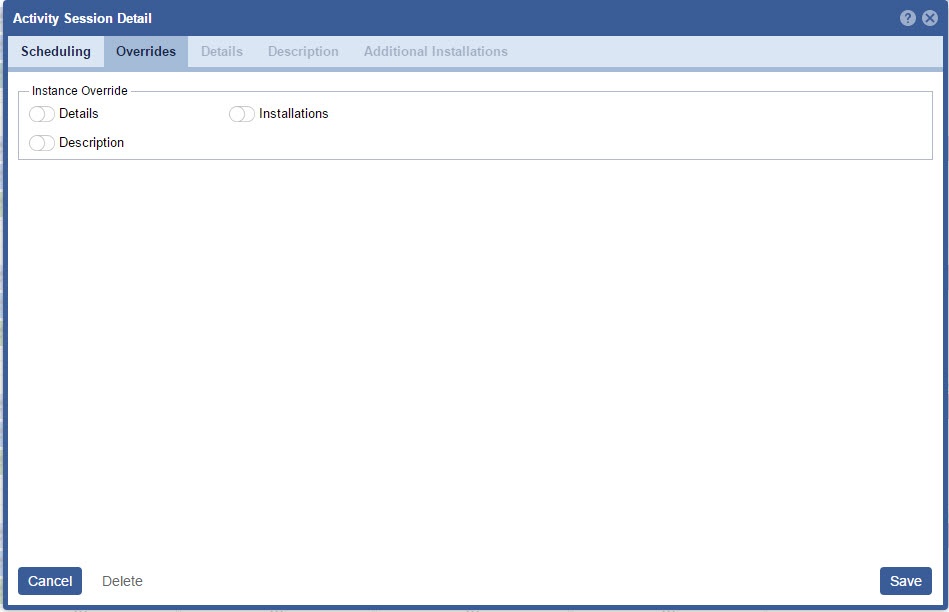Switch to the Scheduling tab

point(56,52)
